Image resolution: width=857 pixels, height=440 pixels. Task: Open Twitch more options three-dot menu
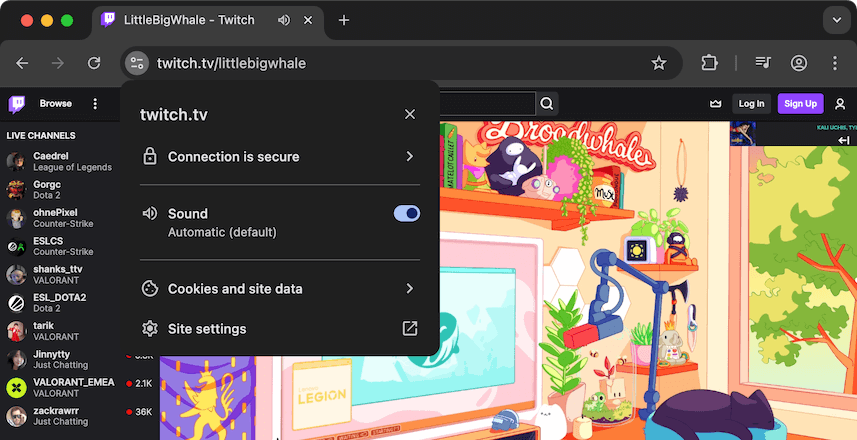95,104
